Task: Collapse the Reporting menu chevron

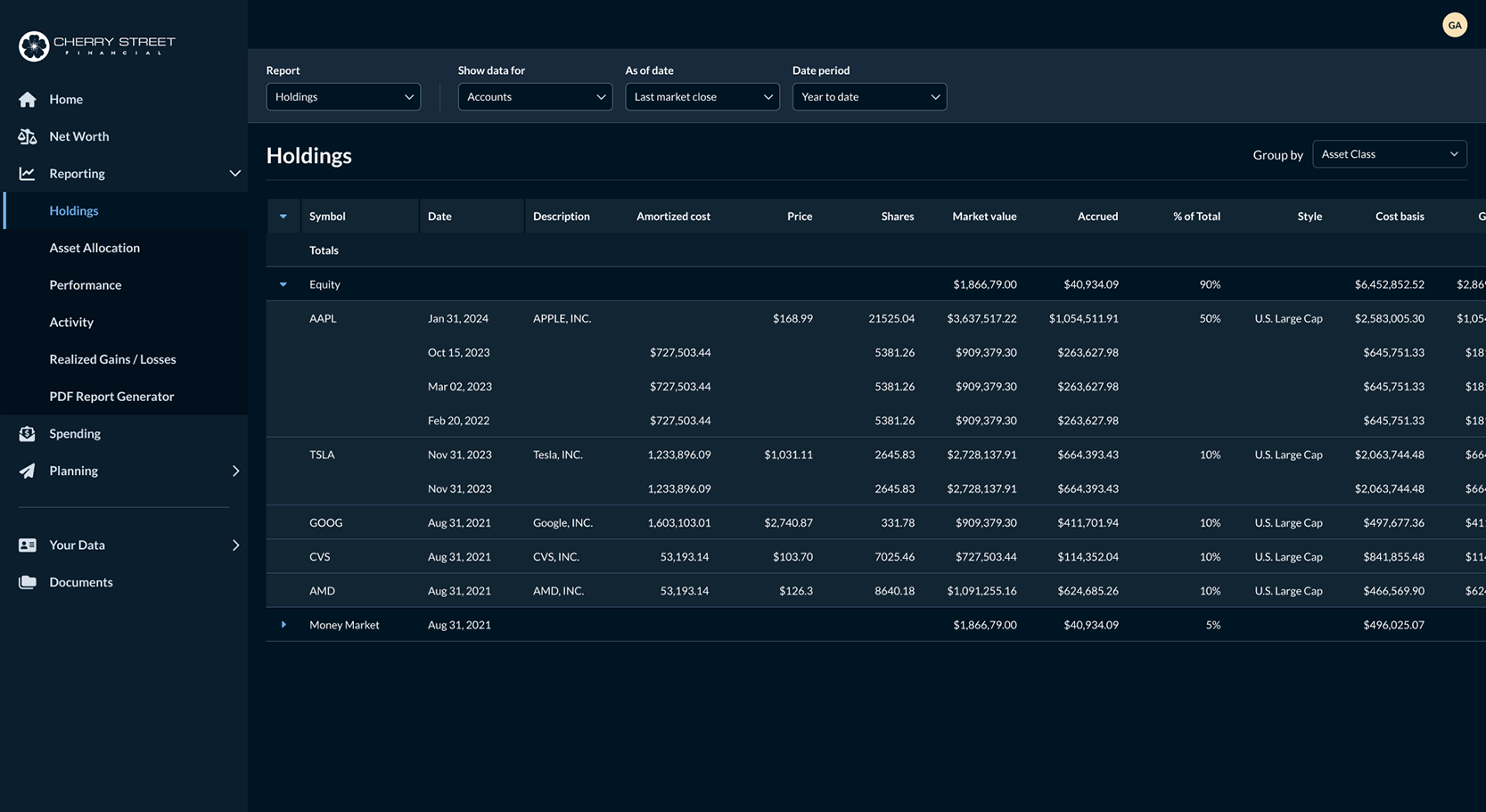Action: click(x=235, y=174)
